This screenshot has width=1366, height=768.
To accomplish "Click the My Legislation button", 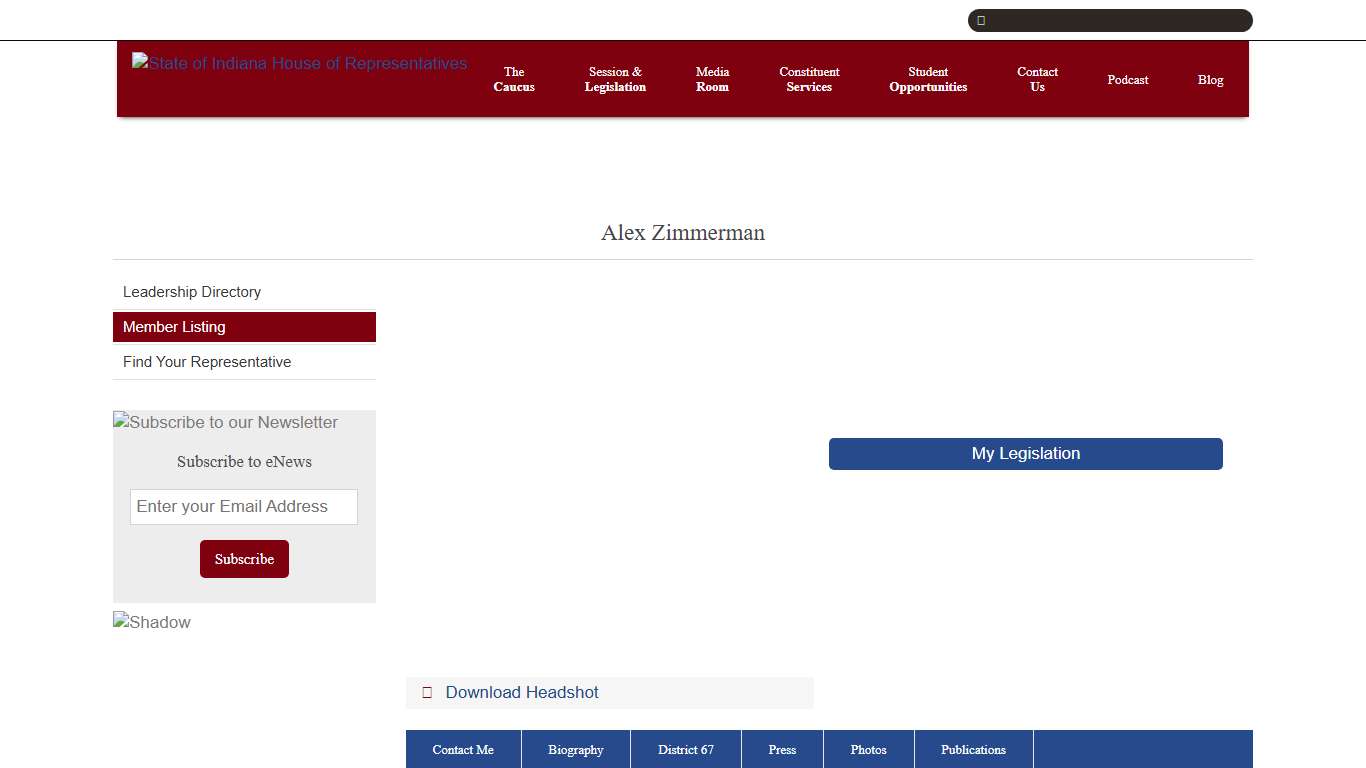I will click(x=1025, y=454).
